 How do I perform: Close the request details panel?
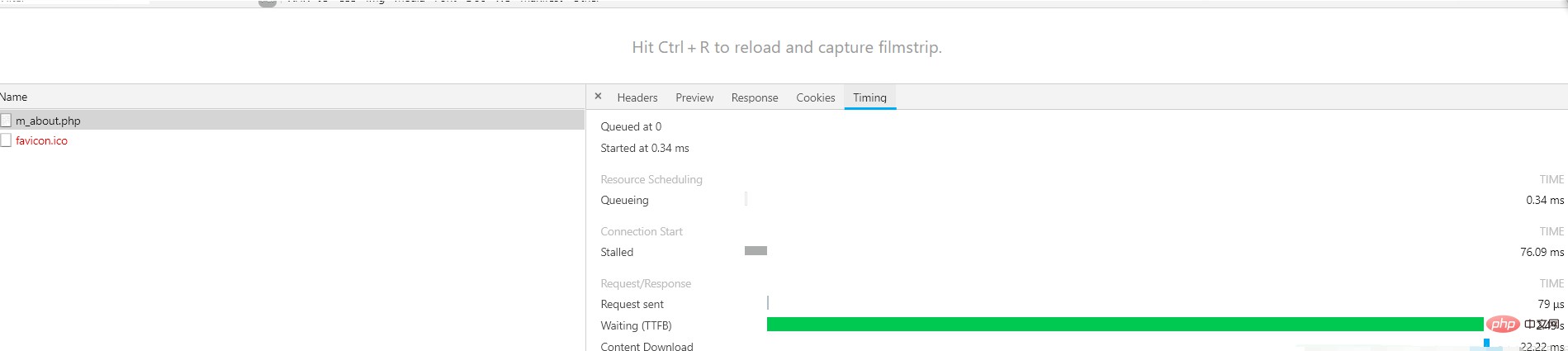pos(598,97)
